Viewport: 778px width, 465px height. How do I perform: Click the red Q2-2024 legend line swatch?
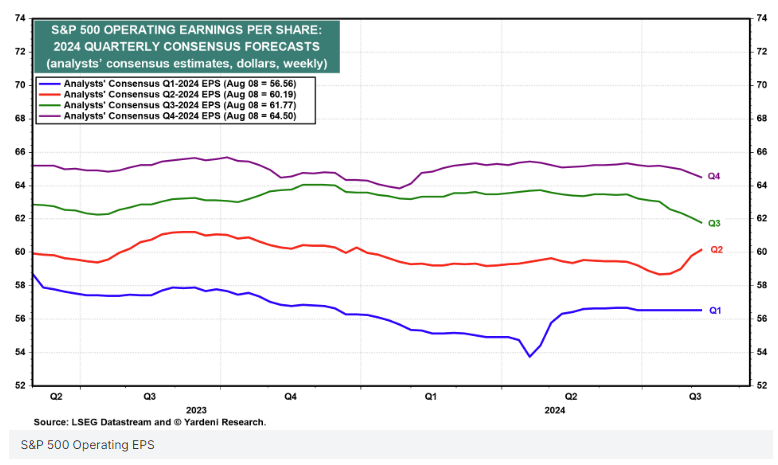coord(49,94)
